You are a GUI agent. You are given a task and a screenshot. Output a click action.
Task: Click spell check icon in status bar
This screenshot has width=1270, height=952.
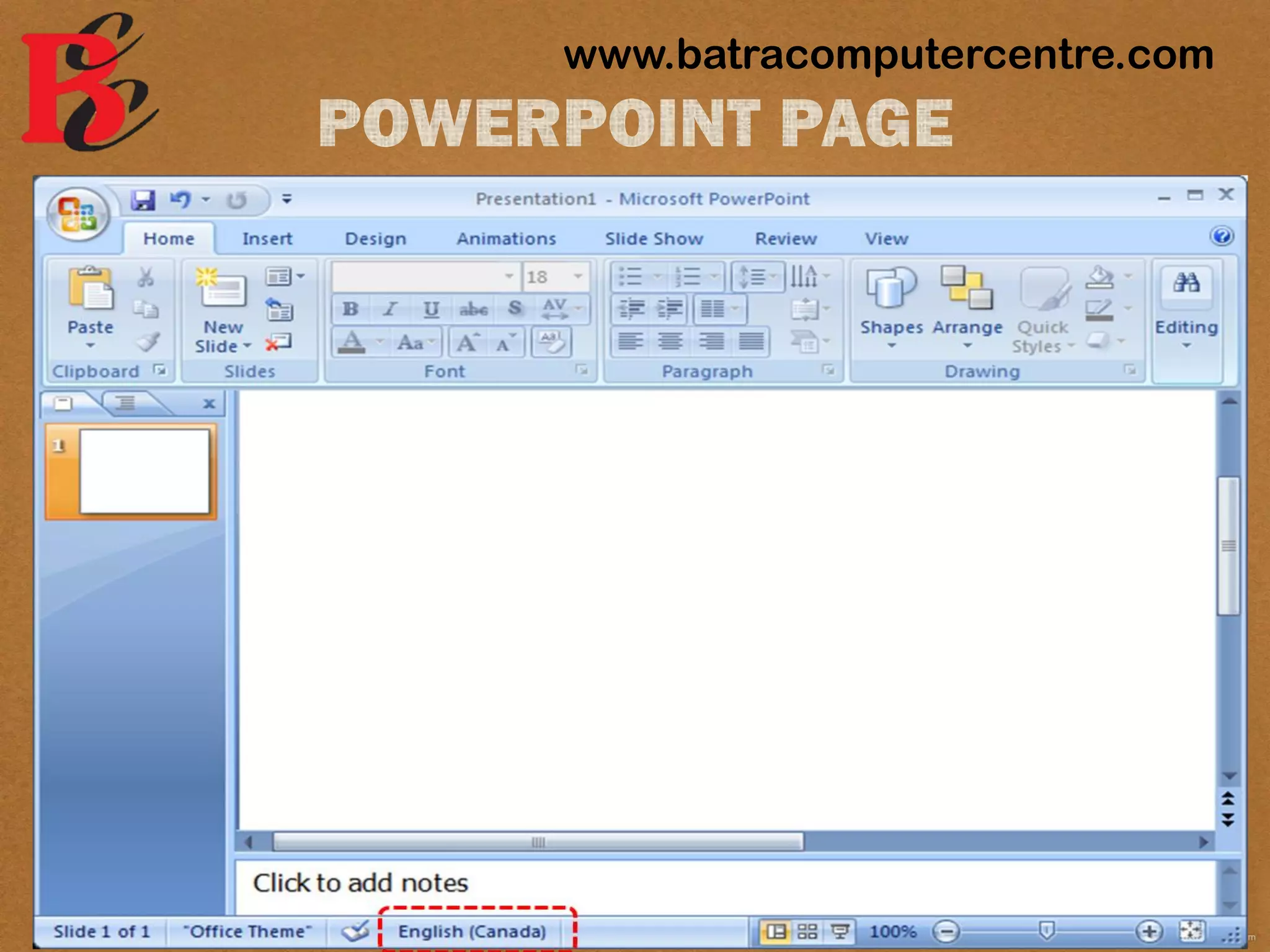point(355,930)
